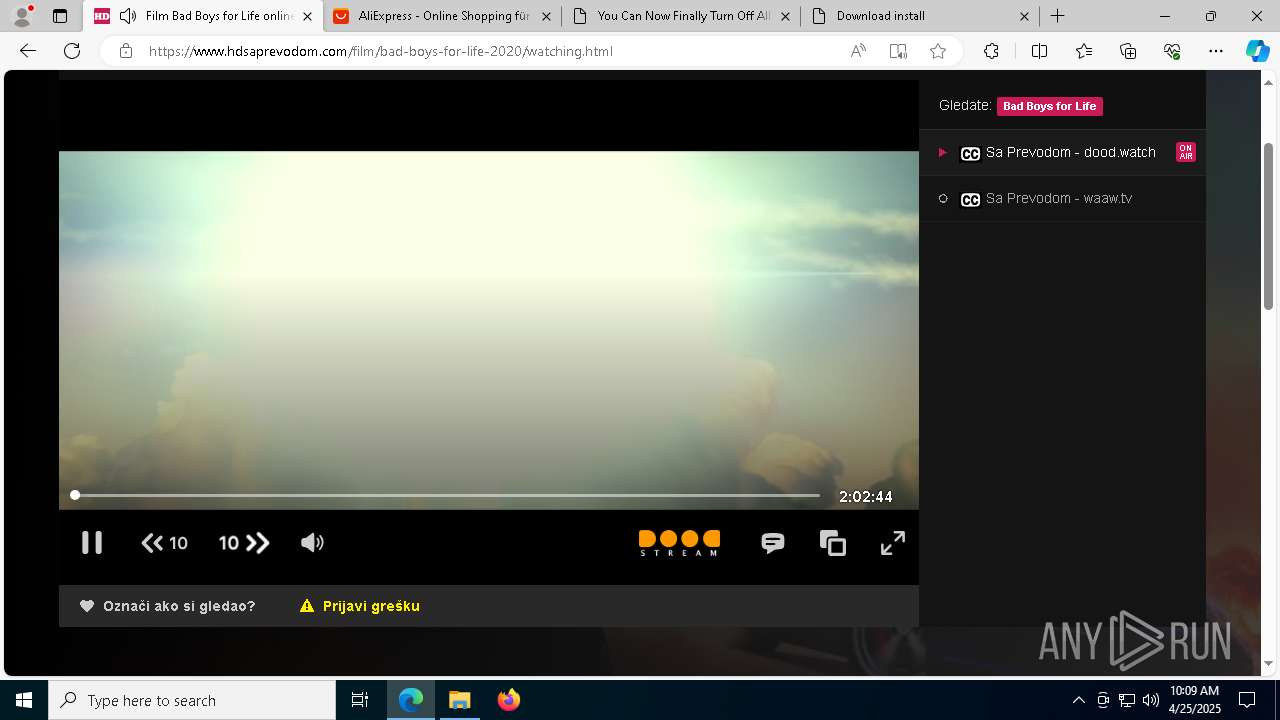The width and height of the screenshot is (1280, 720).
Task: Mute tab audio speaker icon
Action: pyautogui.click(x=128, y=16)
